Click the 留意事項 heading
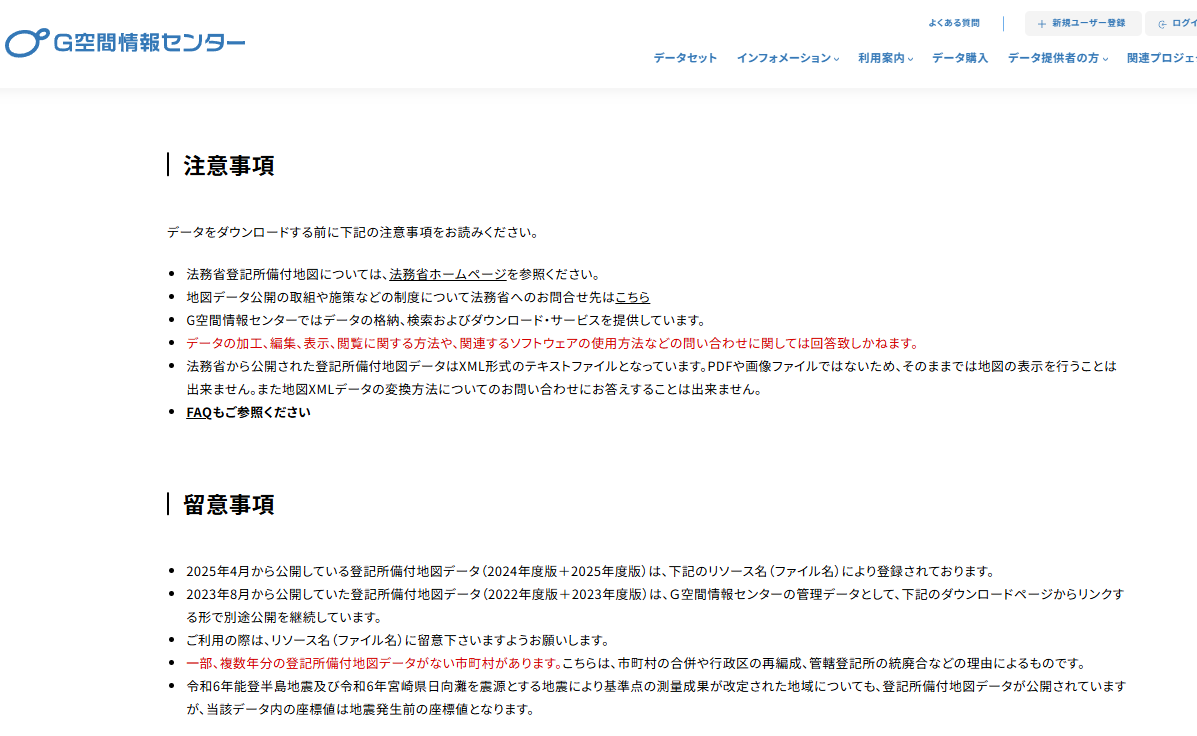 pyautogui.click(x=228, y=505)
